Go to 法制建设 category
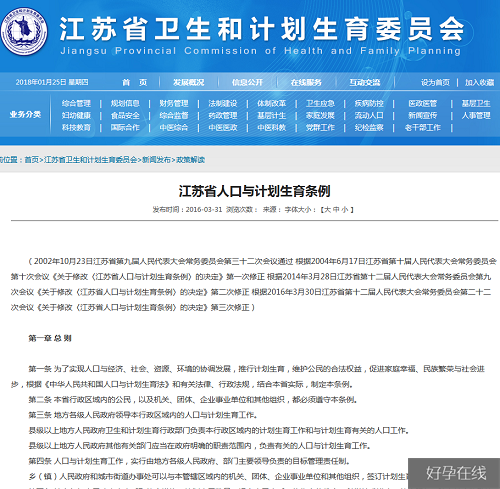Image resolution: width=500 pixels, height=489 pixels. pos(223,104)
